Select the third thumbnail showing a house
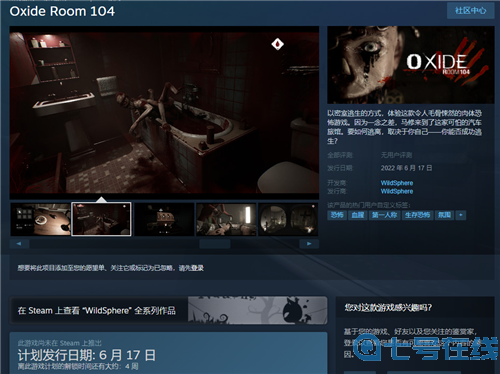This screenshot has height=374, width=500. click(164, 219)
